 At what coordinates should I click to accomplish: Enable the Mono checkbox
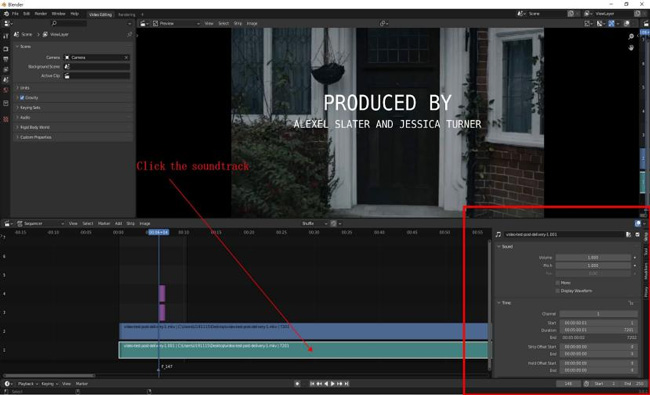[558, 283]
